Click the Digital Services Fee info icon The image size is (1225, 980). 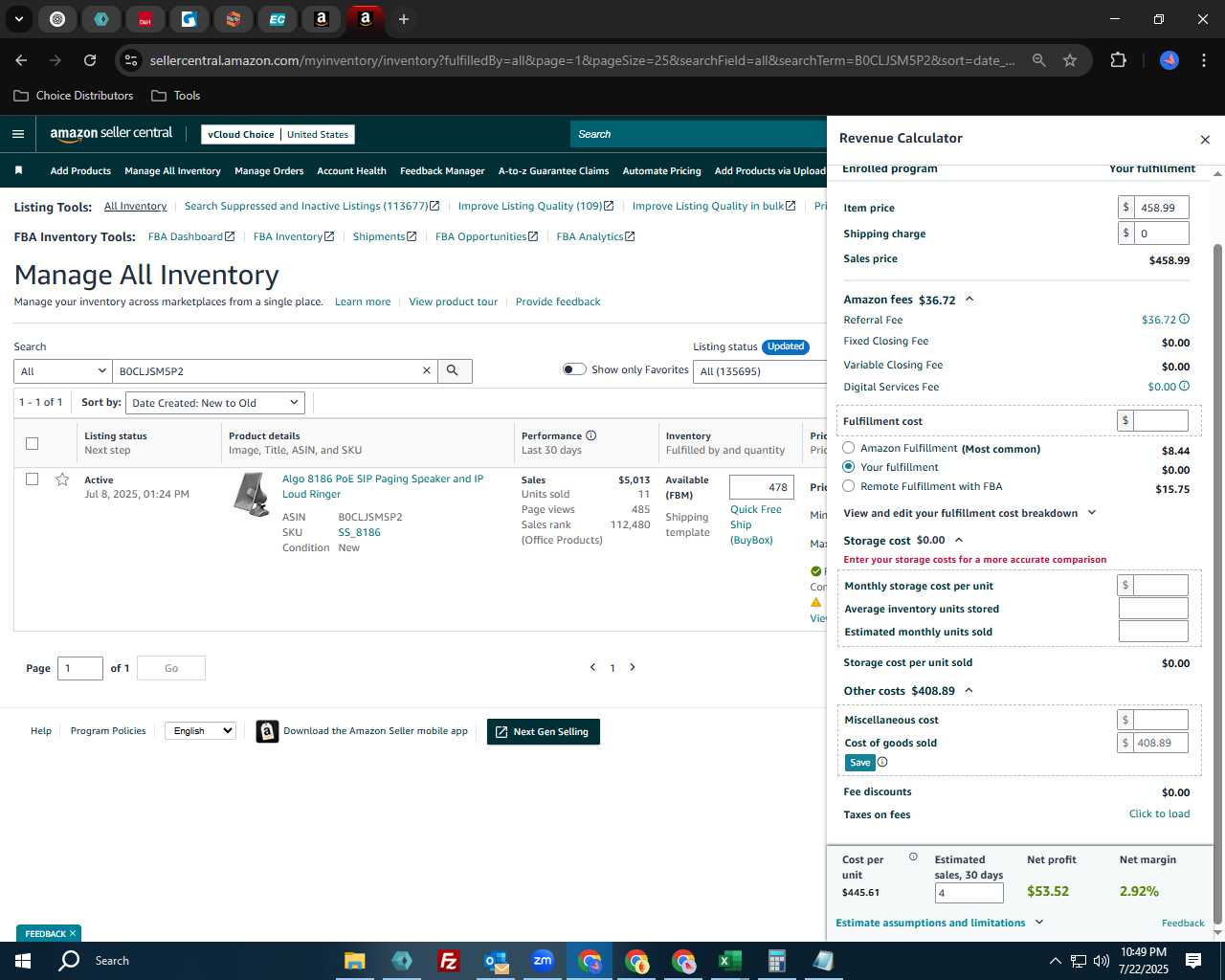1185,387
